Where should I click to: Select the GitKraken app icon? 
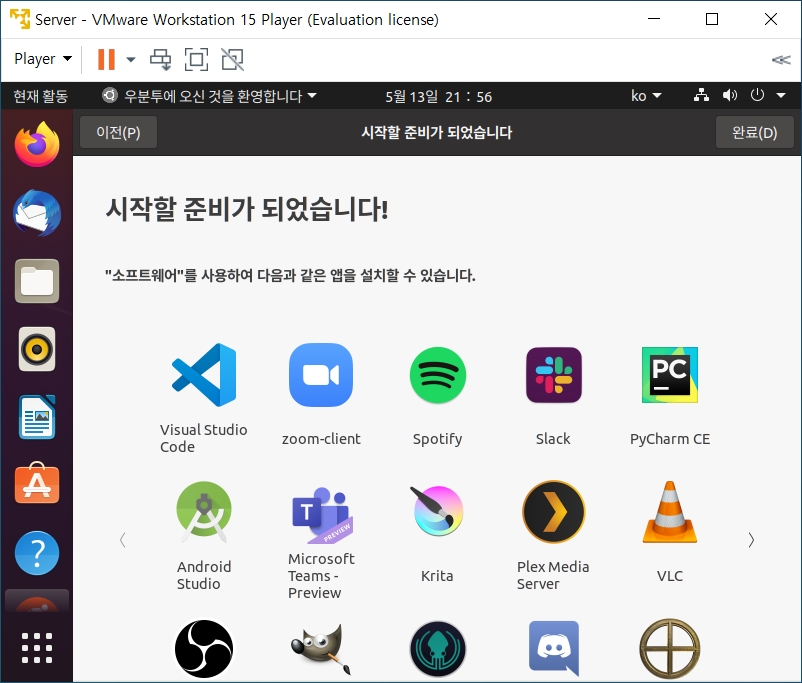tap(438, 649)
